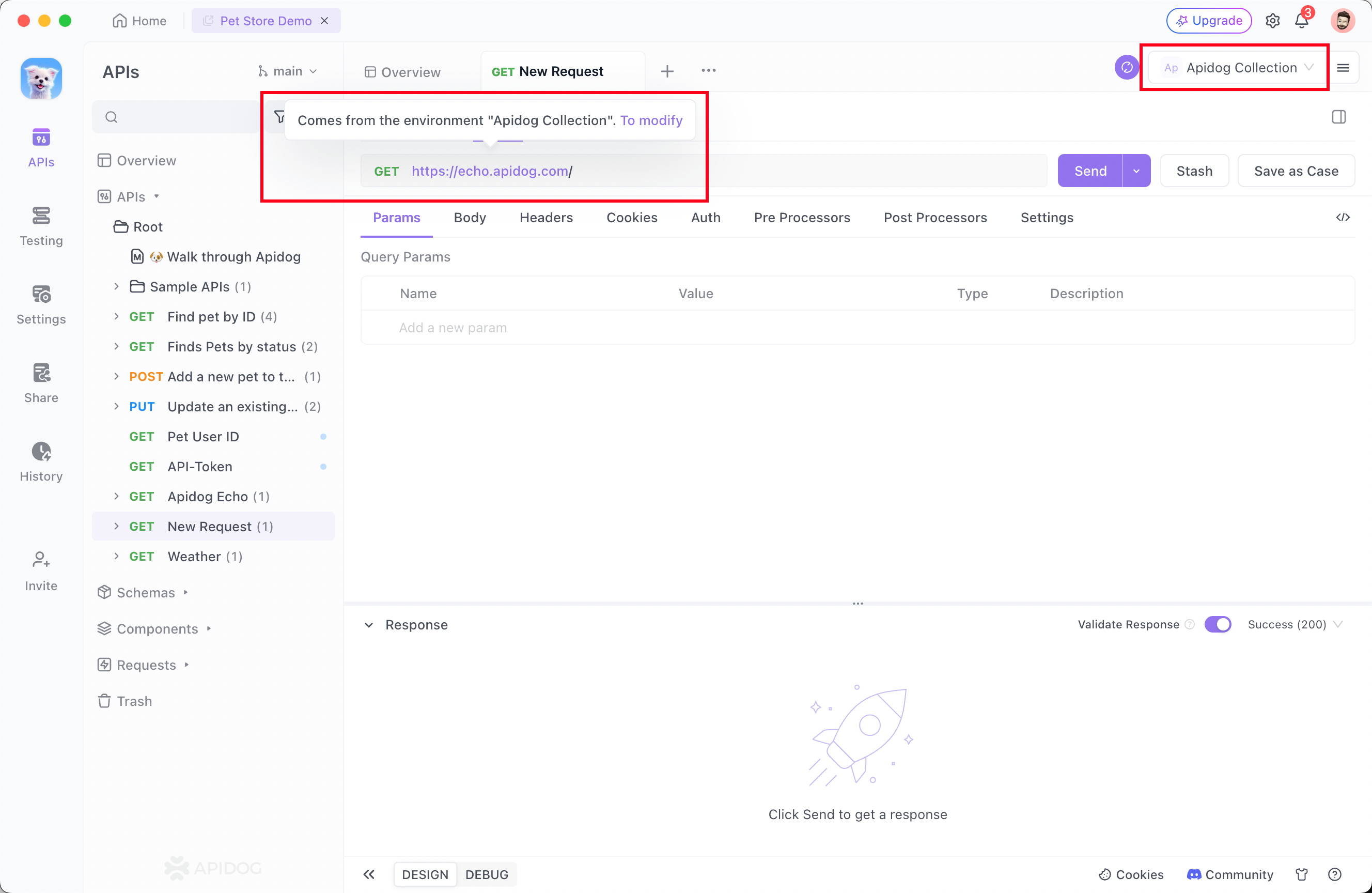Select the Pet User ID request

point(213,436)
